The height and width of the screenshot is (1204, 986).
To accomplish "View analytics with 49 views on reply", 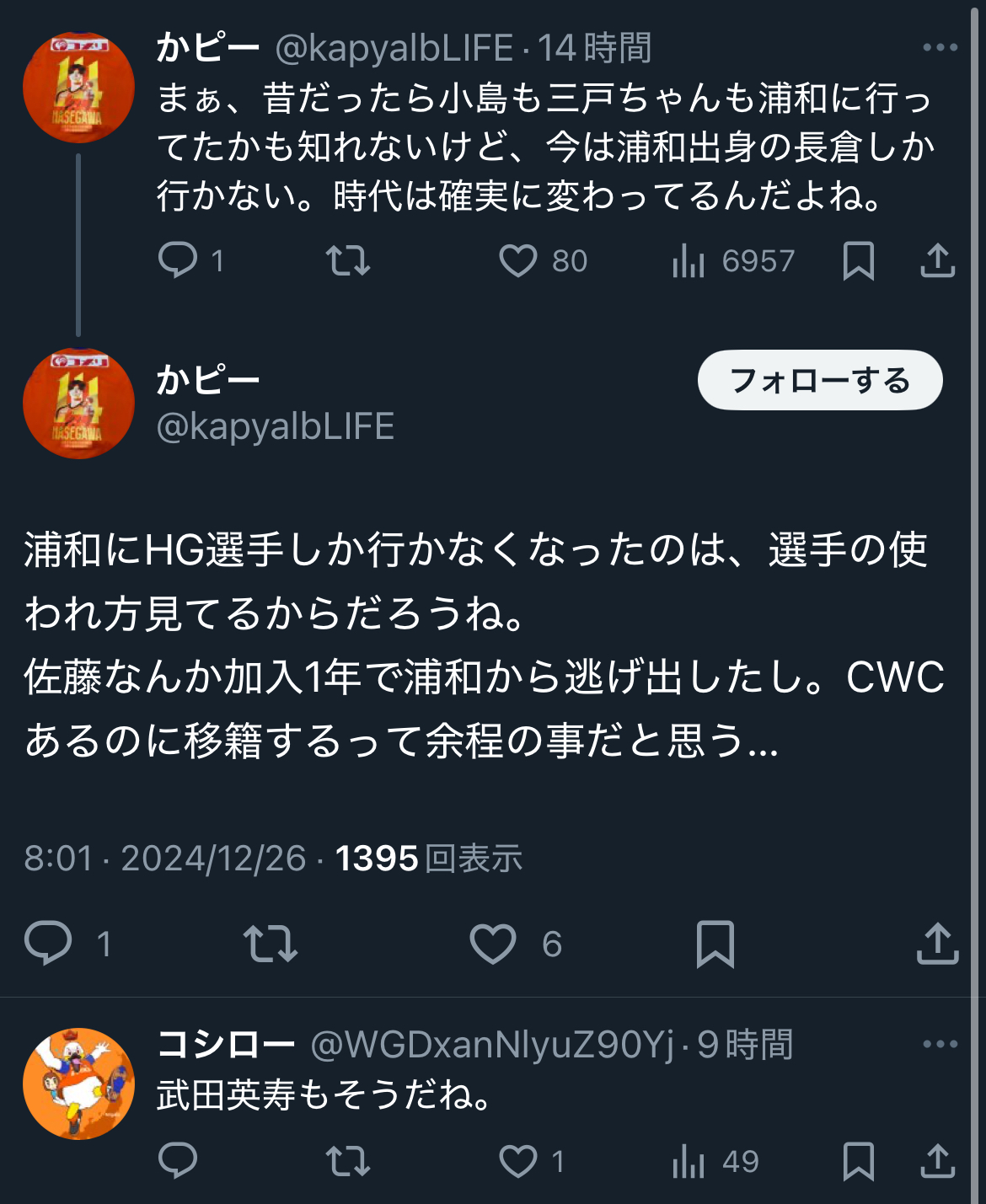I will click(x=715, y=1161).
